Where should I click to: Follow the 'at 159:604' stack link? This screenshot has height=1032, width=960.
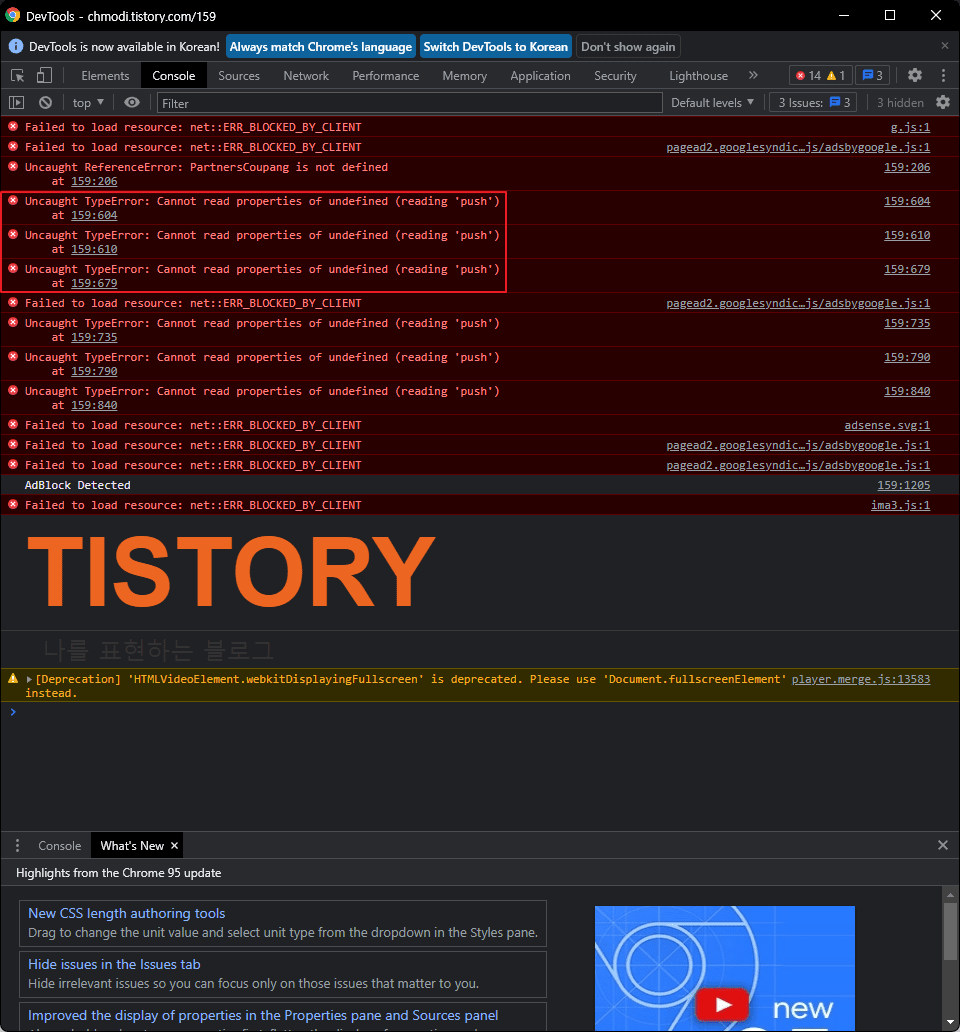94,215
